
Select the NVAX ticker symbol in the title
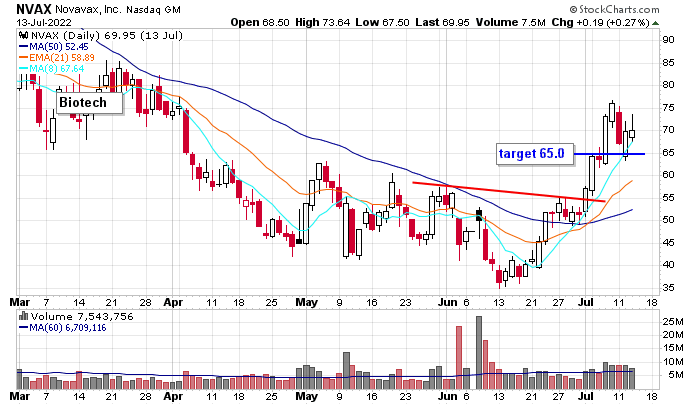[x=34, y=8]
